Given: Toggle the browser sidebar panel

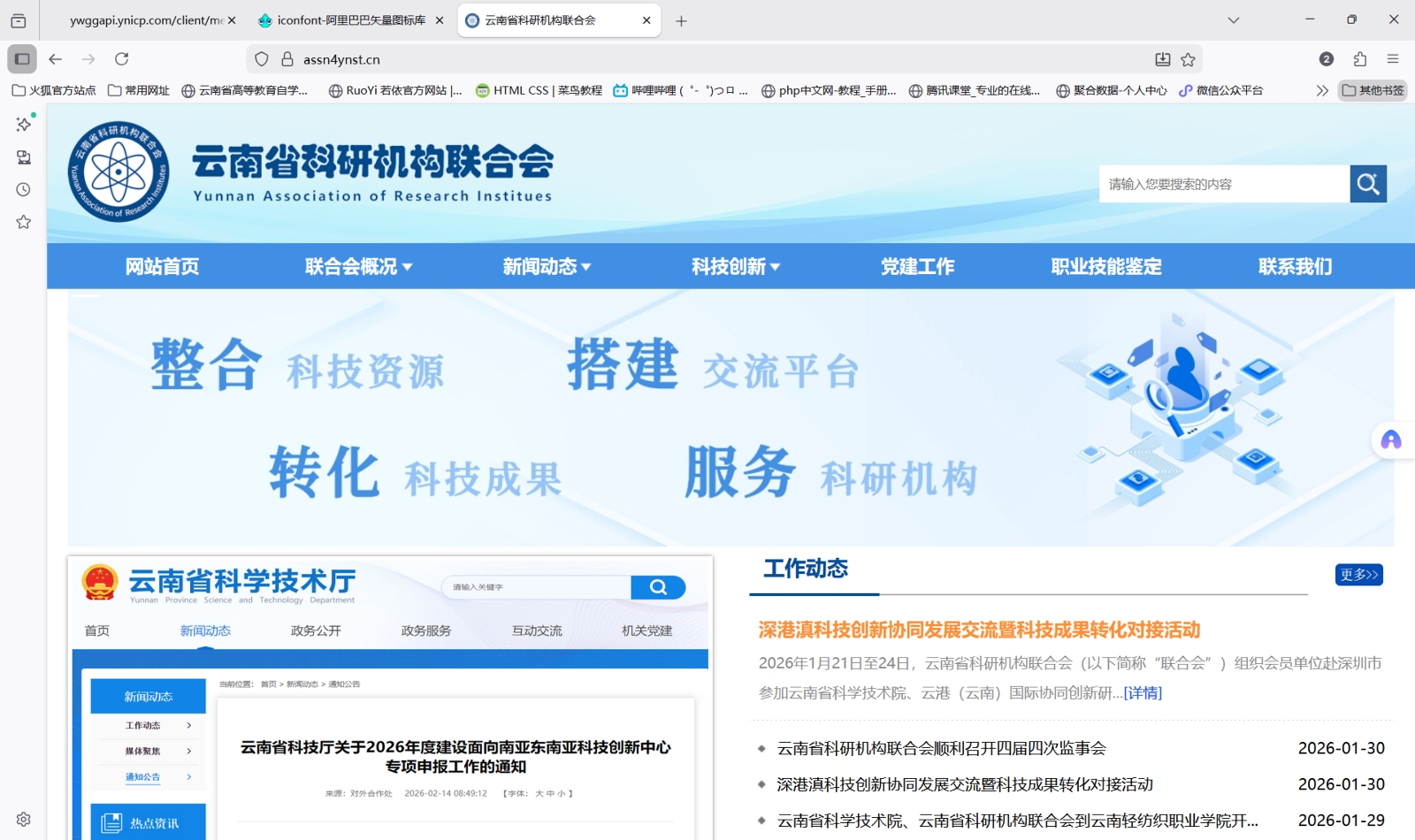Looking at the screenshot, I should pos(21,59).
